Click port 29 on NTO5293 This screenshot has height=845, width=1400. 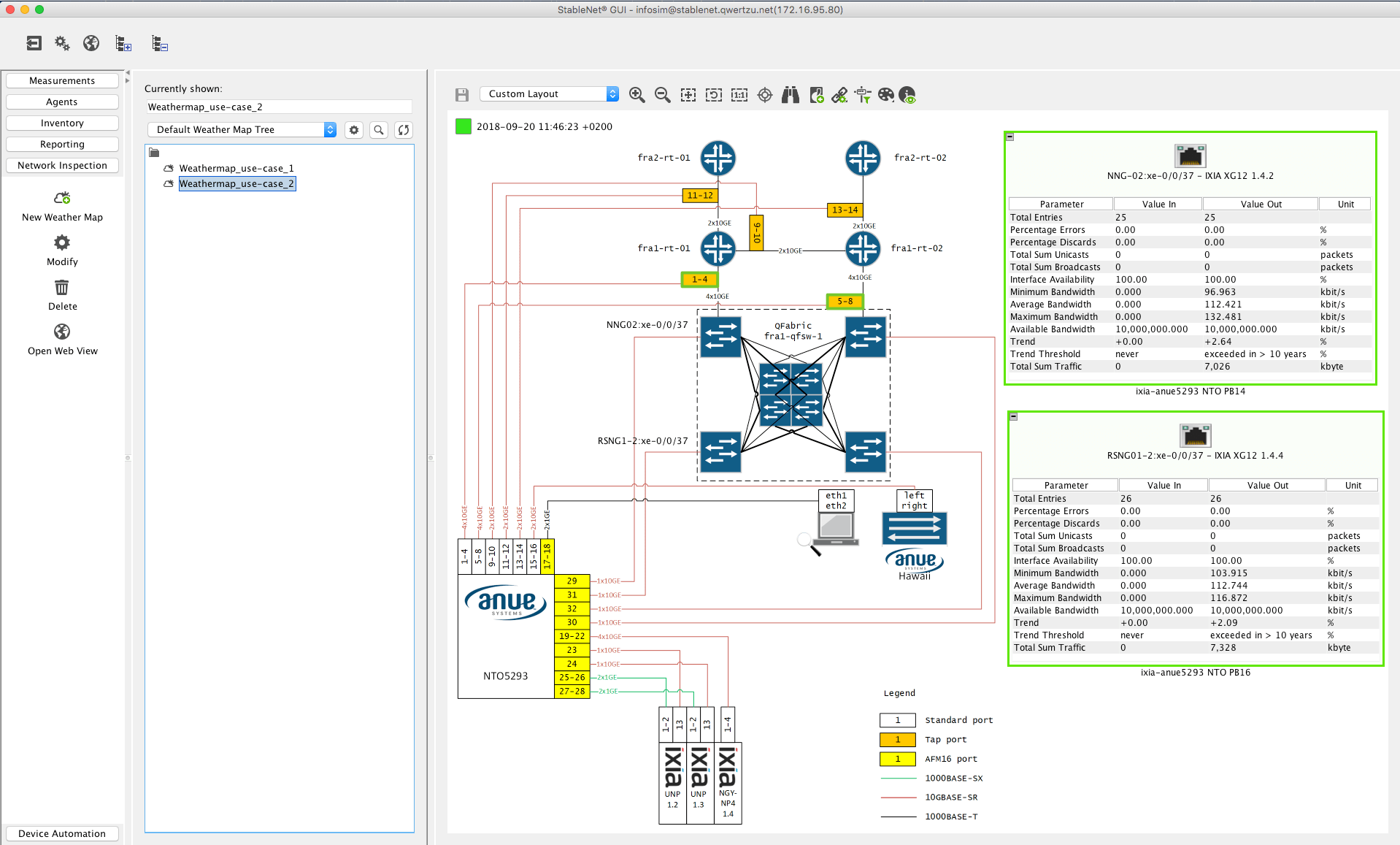tap(572, 581)
